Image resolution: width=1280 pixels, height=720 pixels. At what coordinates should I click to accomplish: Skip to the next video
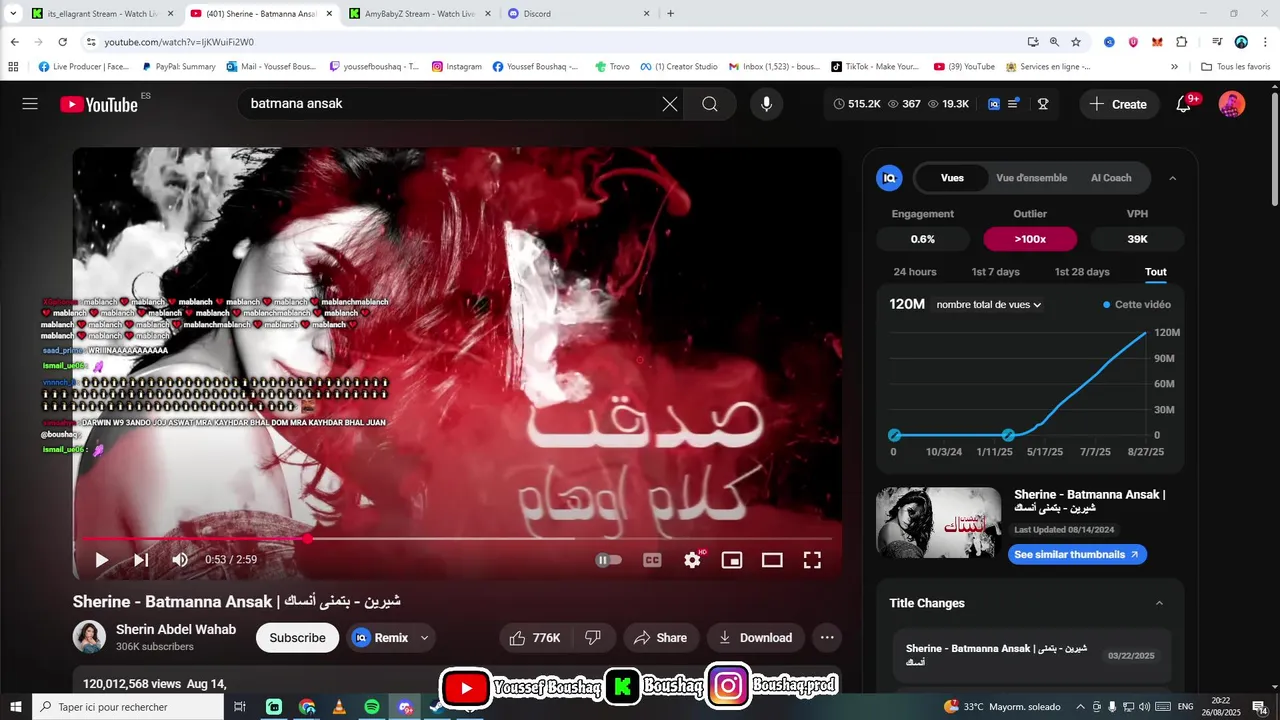[x=141, y=560]
